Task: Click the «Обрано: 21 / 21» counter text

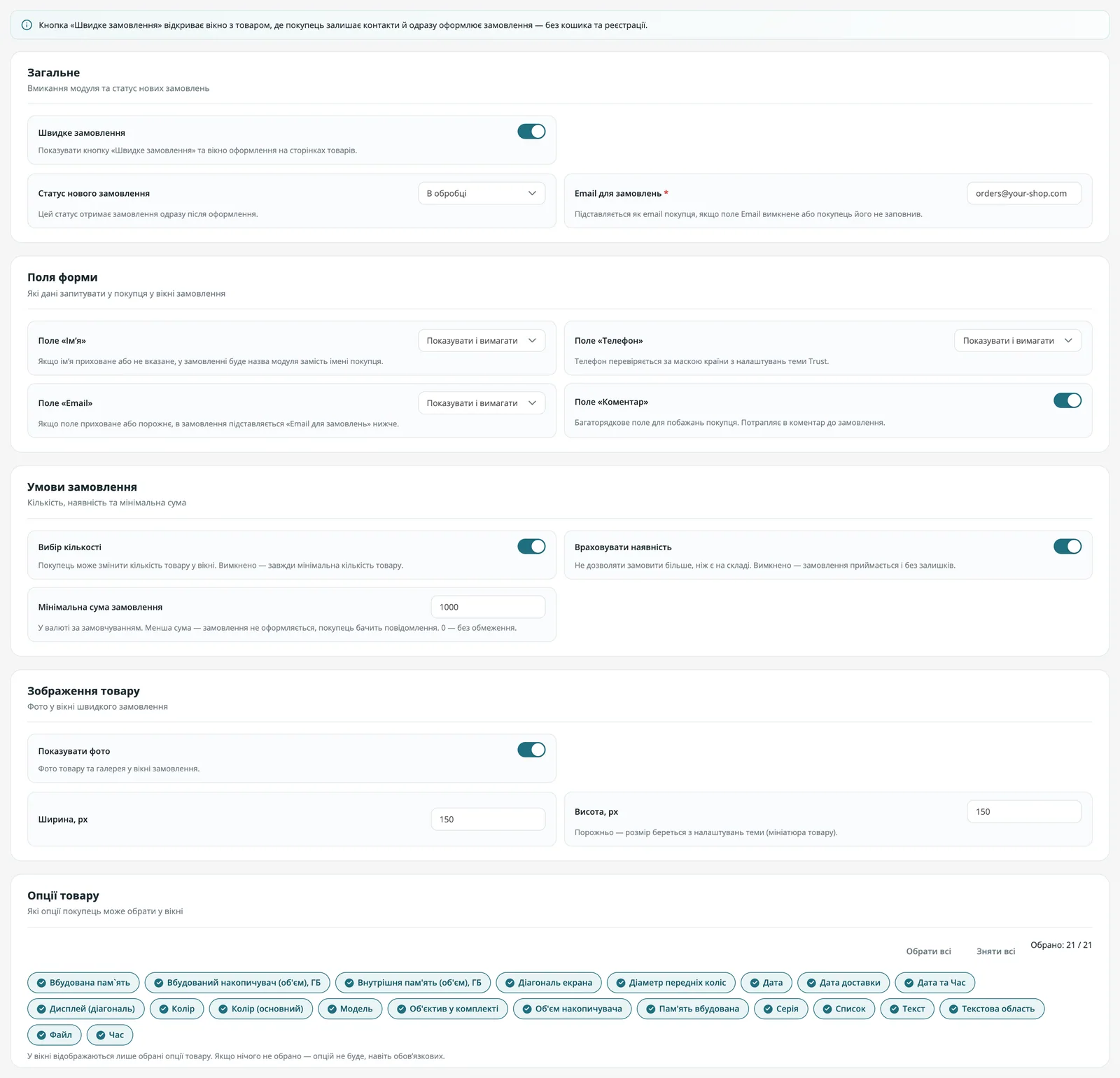Action: click(x=1061, y=945)
